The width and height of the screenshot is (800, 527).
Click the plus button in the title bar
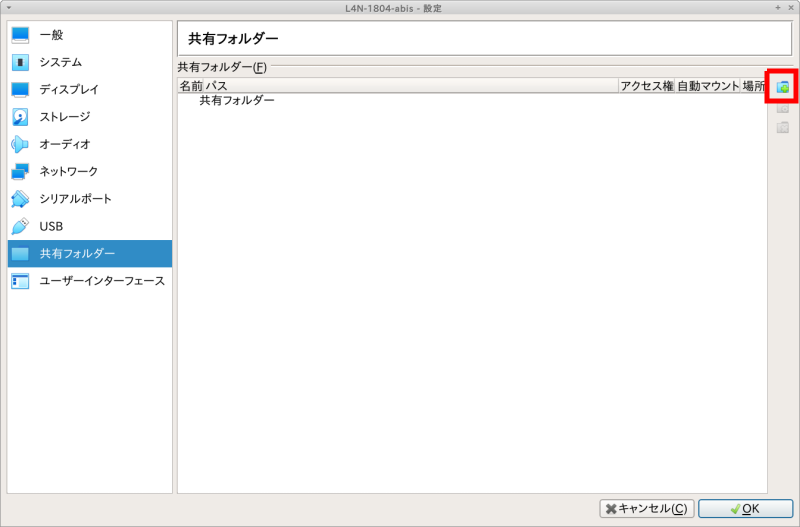[x=778, y=8]
